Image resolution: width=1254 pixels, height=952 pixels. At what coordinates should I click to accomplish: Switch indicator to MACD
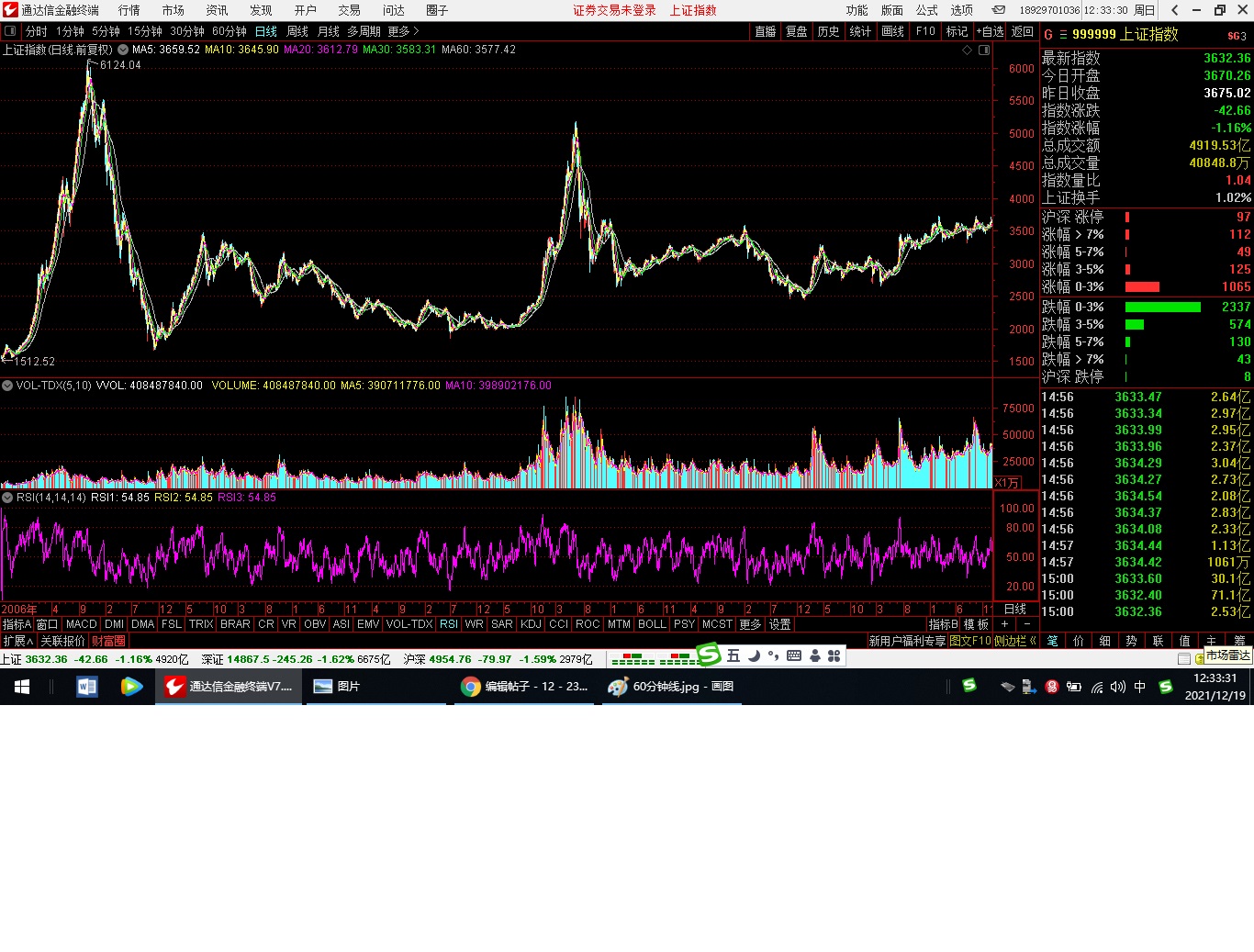(x=82, y=624)
